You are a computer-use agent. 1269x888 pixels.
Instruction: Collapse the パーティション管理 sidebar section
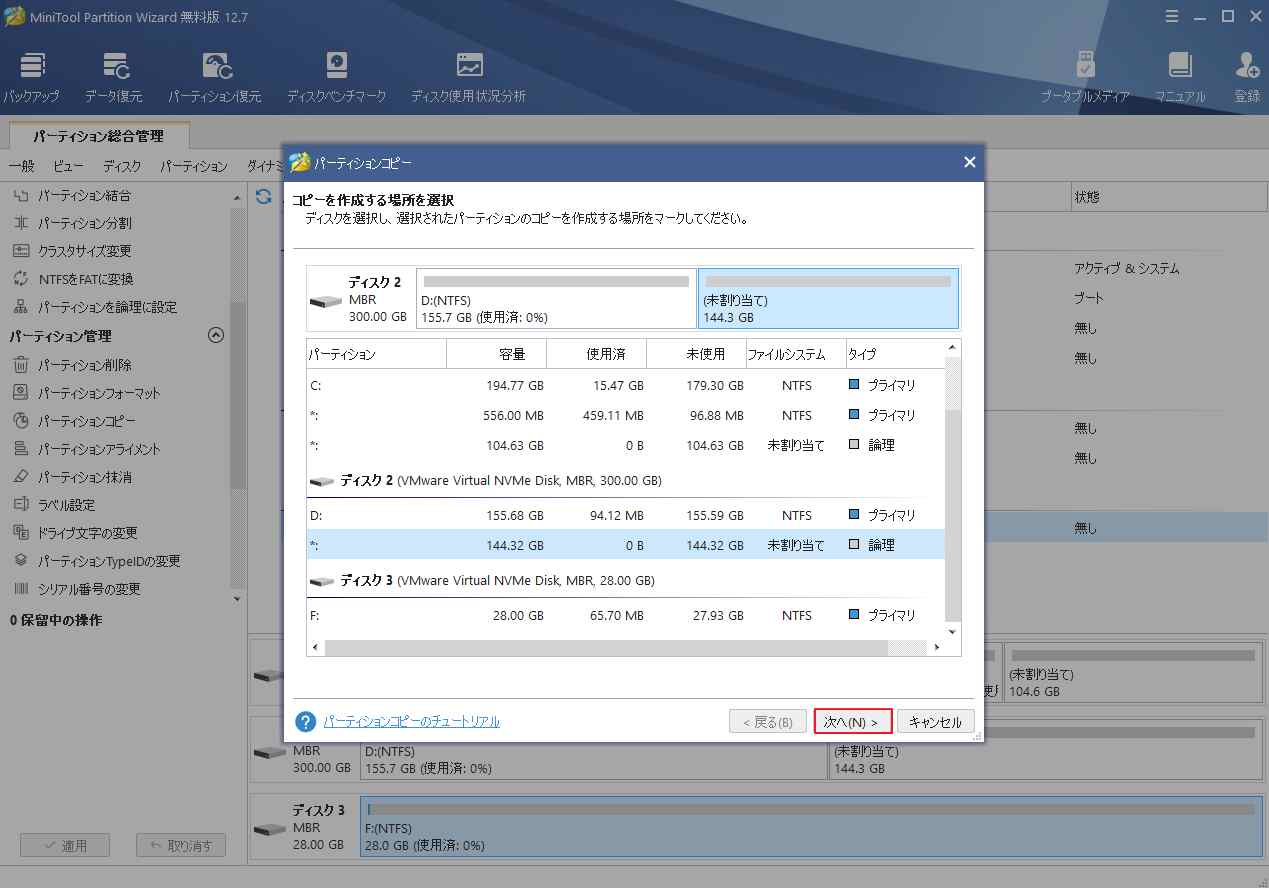[x=215, y=336]
